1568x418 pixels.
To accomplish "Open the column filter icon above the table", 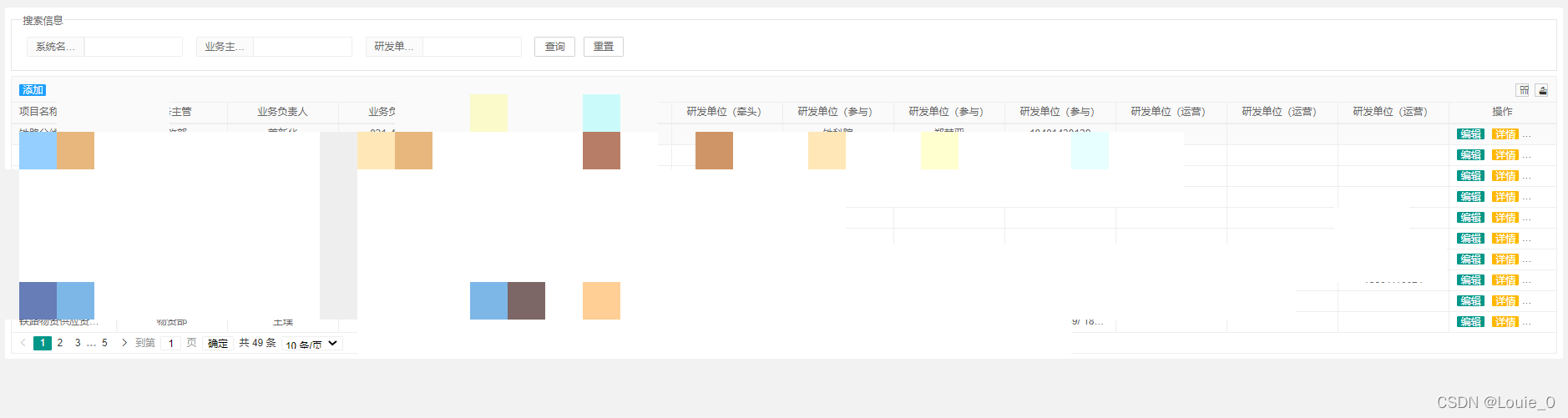I will [x=1524, y=90].
